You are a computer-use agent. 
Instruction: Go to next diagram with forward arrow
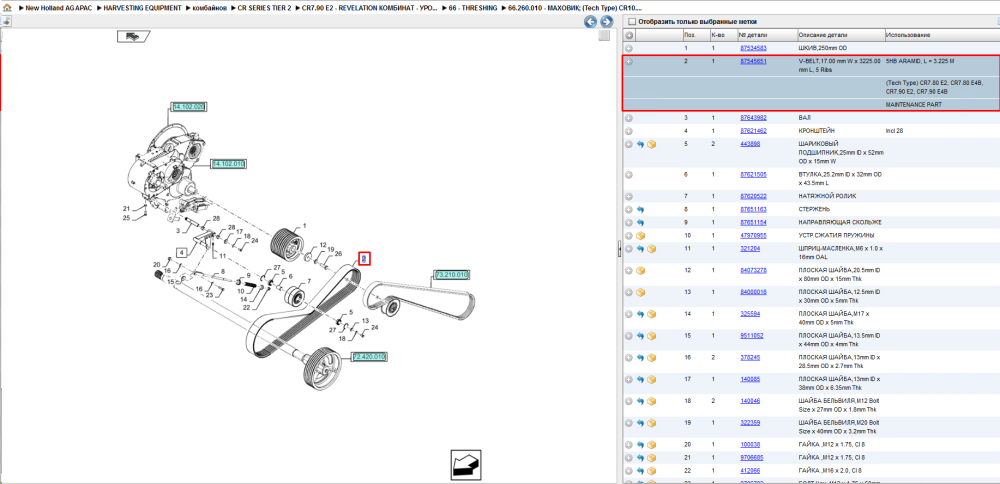pyautogui.click(x=606, y=22)
